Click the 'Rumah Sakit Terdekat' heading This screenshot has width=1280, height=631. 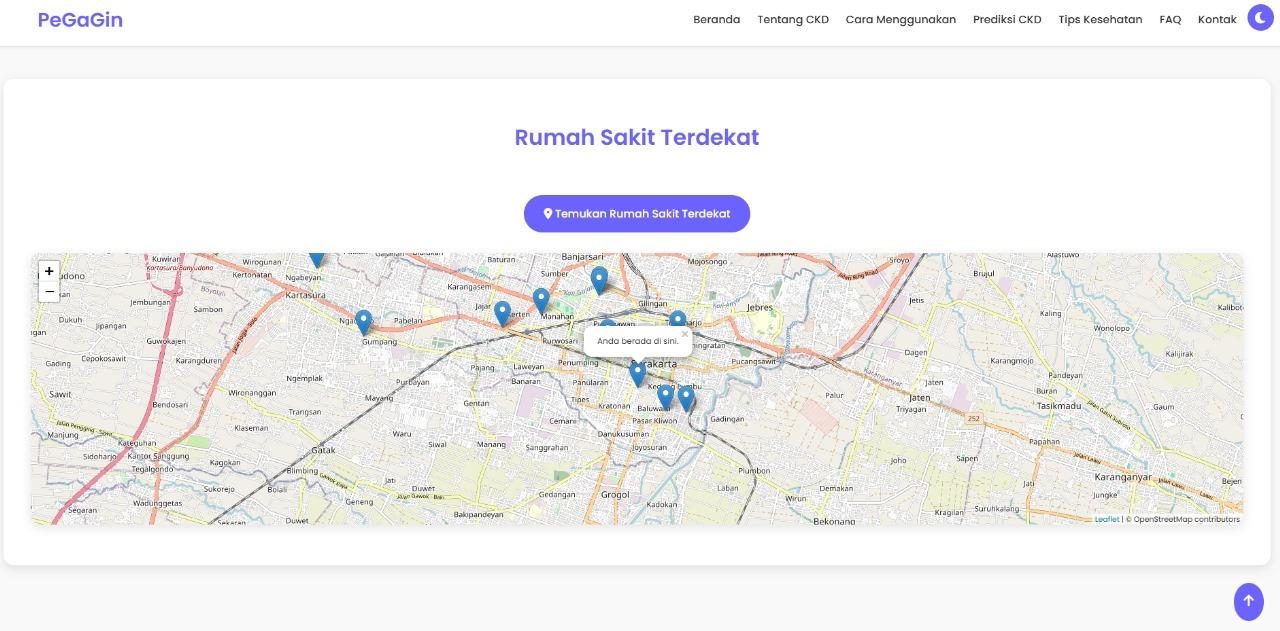tap(637, 137)
